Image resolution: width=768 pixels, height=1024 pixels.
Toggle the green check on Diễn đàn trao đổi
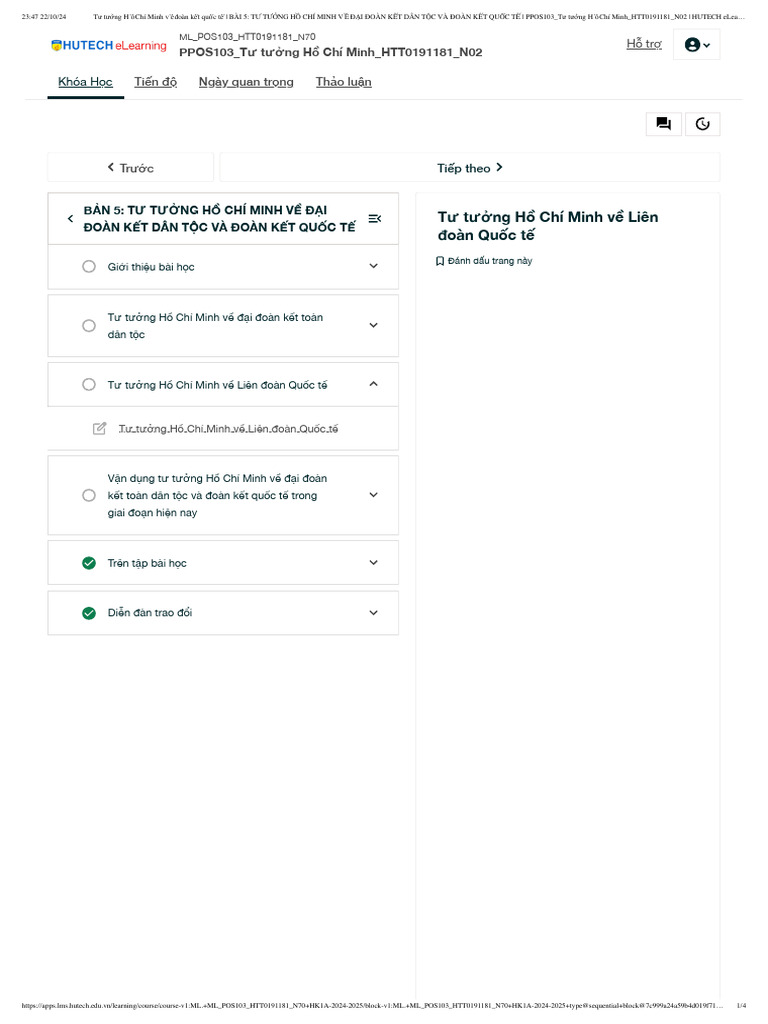(89, 613)
